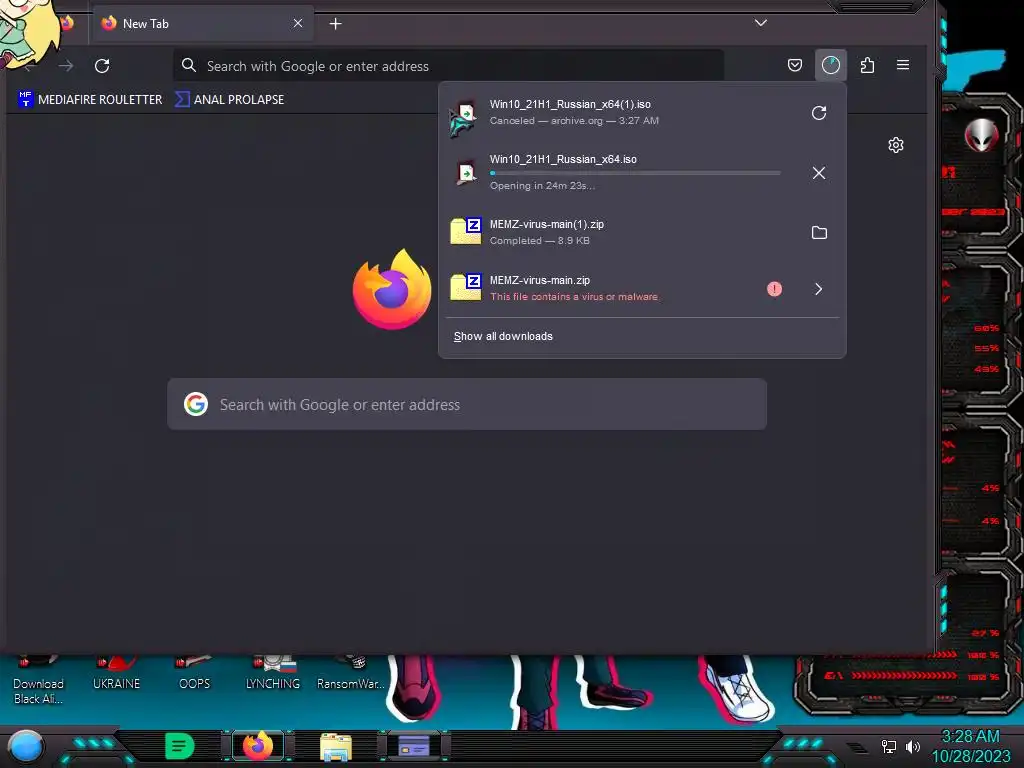1024x768 pixels.
Task: Open the UKRAINE desktop shortcut
Action: (x=116, y=674)
